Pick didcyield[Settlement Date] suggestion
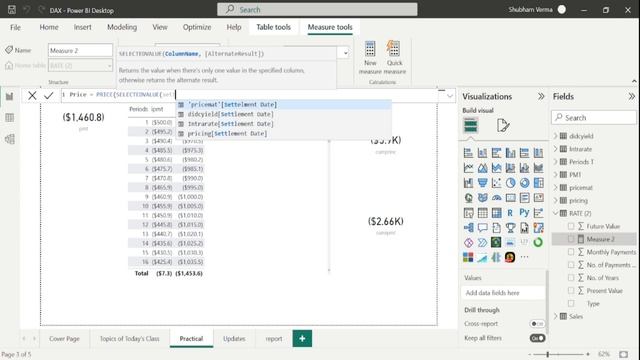Viewport: 640px width, 360px height. click(284, 114)
